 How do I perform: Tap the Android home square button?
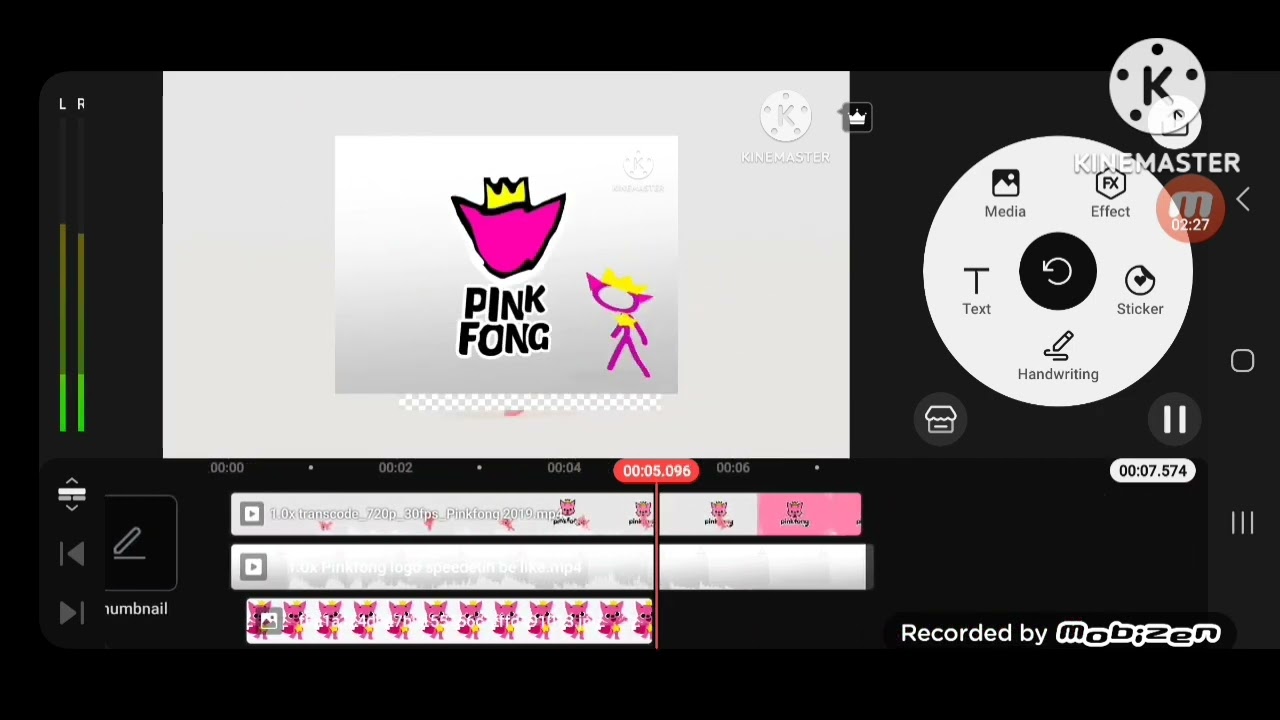pos(1242,361)
